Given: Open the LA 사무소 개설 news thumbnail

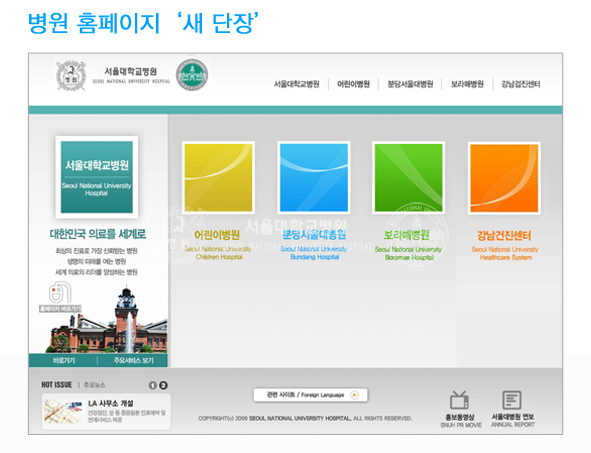Looking at the screenshot, I should click(63, 412).
